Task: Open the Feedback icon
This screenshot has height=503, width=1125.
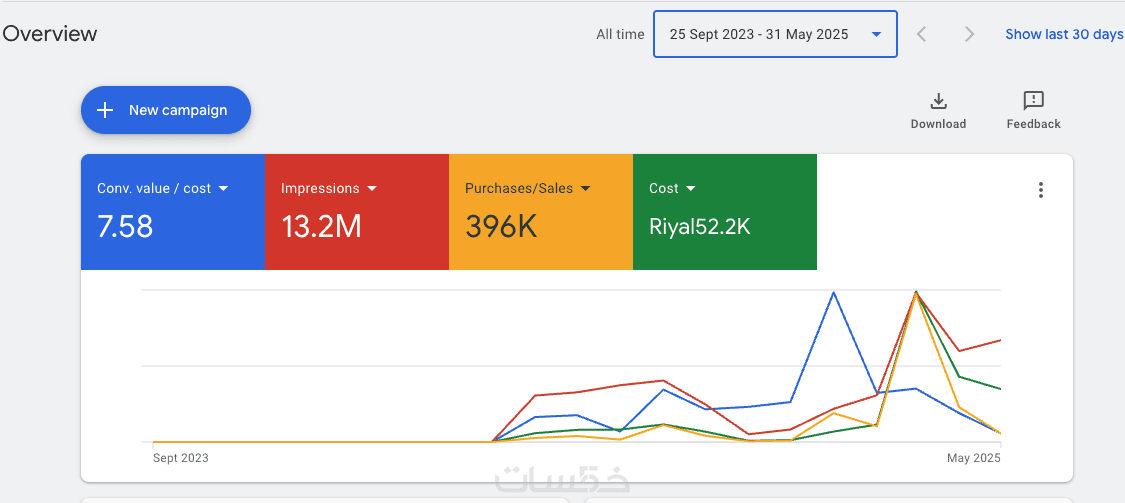Action: [x=1033, y=101]
